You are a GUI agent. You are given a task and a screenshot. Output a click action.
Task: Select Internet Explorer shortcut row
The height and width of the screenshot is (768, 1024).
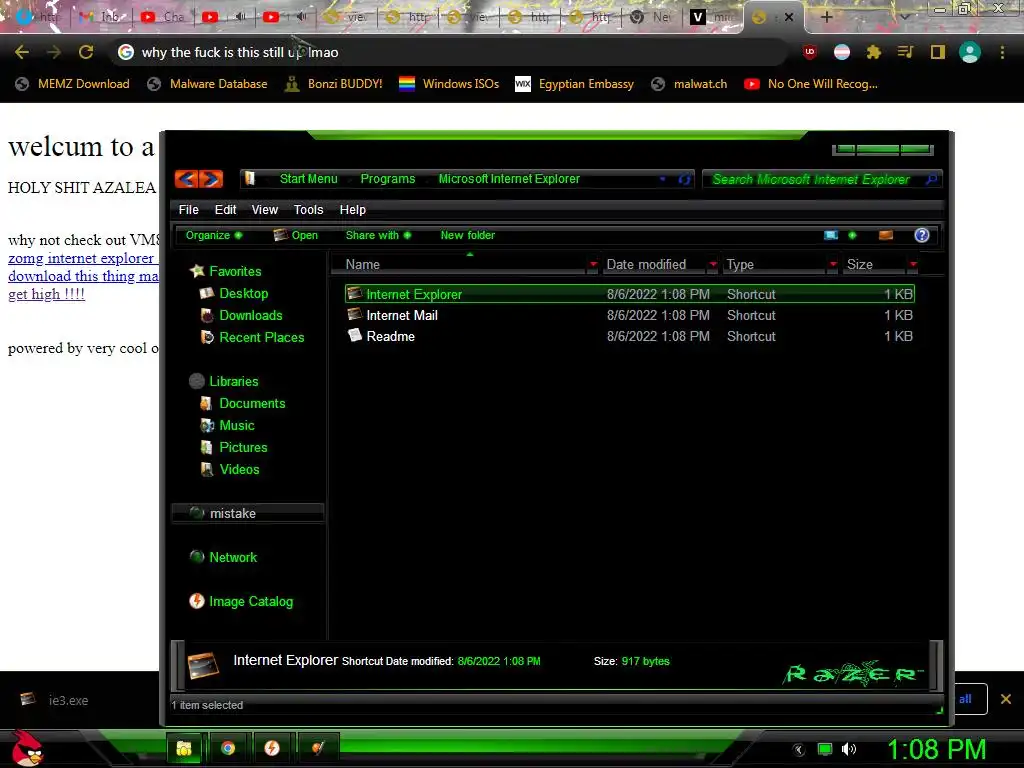click(630, 295)
